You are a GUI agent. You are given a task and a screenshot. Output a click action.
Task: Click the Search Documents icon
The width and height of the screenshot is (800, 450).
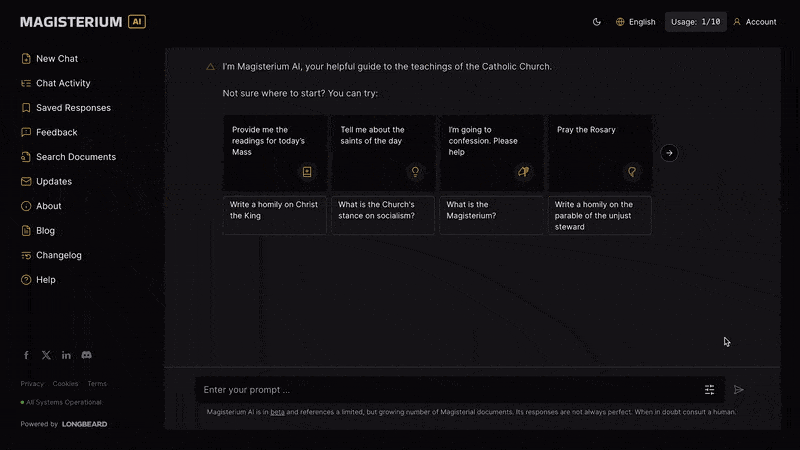pos(26,157)
